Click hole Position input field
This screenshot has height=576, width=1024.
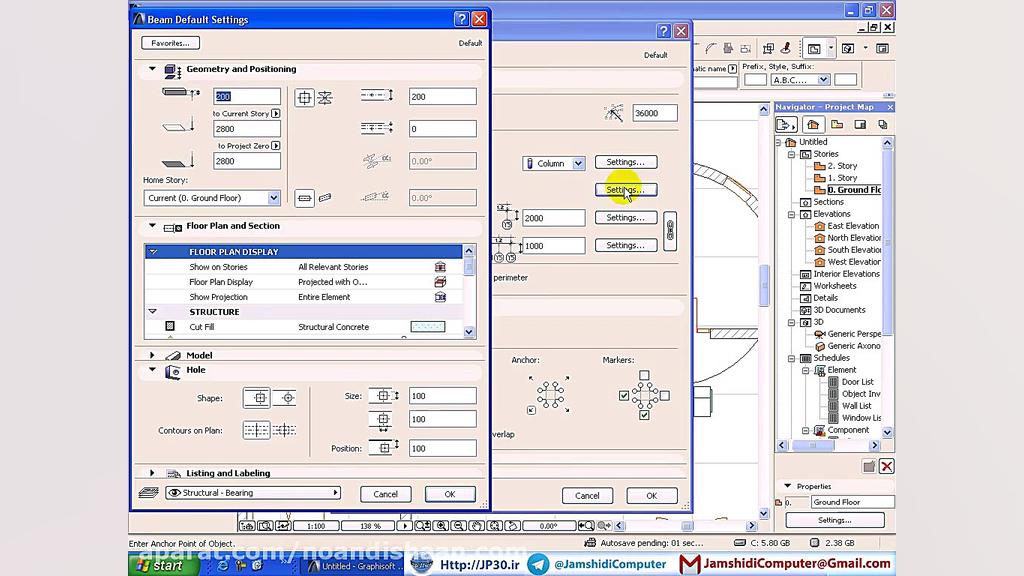click(x=442, y=449)
